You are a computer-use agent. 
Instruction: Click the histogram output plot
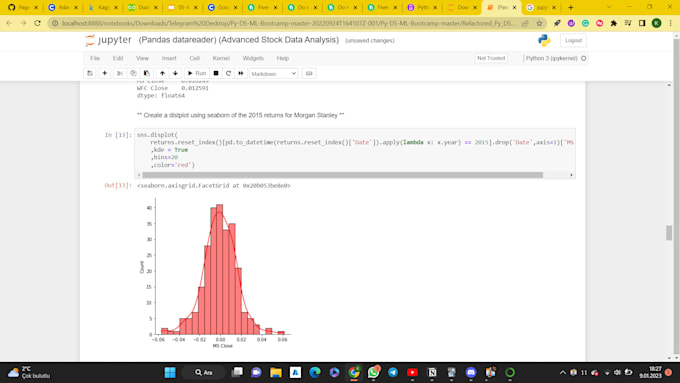click(x=215, y=272)
